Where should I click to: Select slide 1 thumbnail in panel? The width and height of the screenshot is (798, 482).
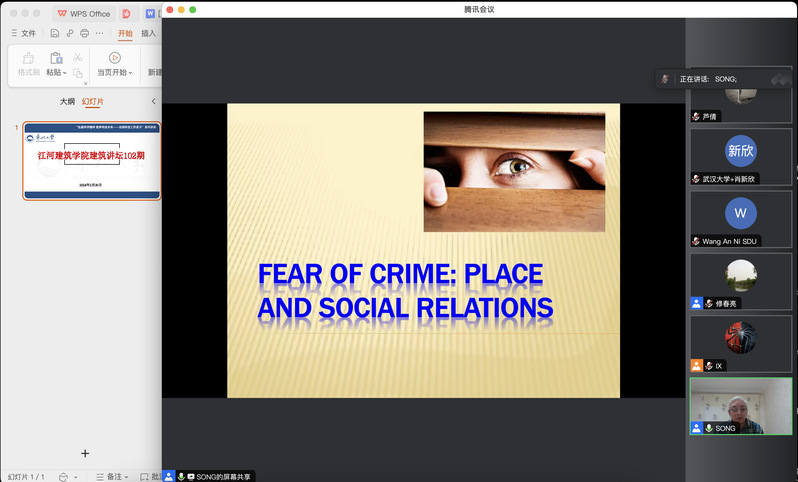pyautogui.click(x=92, y=160)
